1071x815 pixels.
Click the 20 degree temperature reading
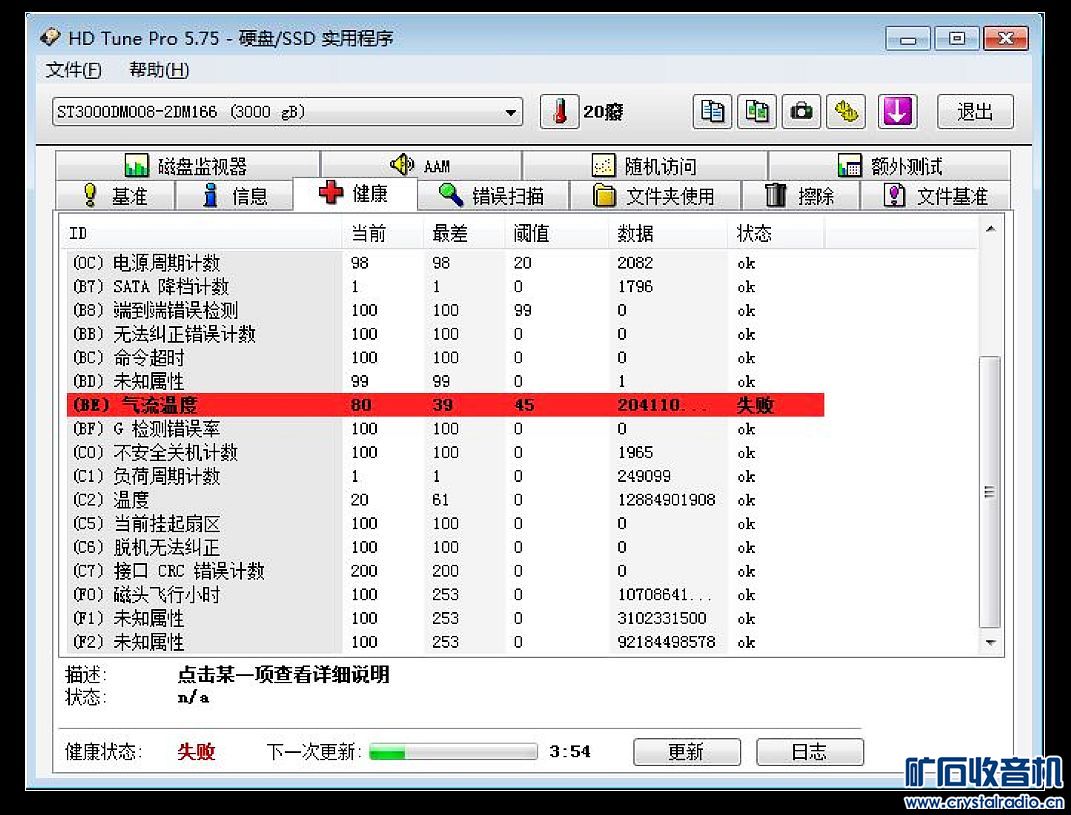[x=602, y=111]
